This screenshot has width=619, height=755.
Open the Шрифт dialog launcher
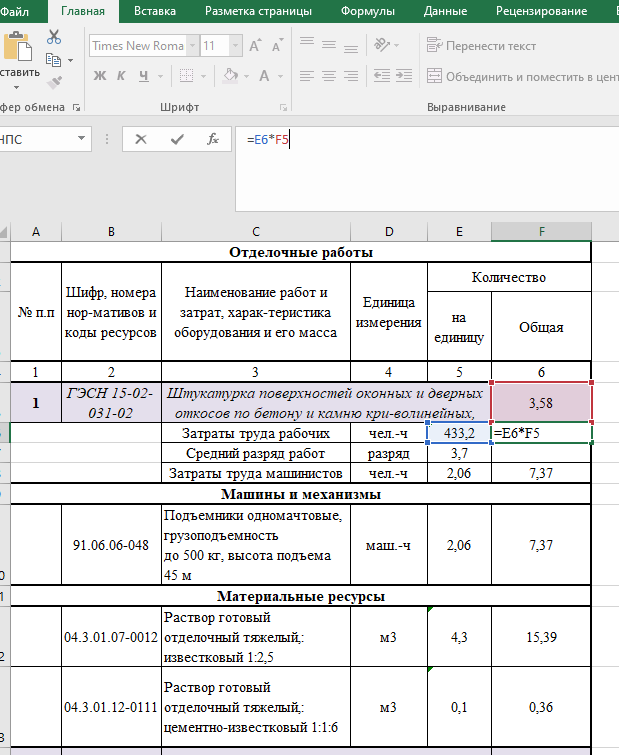[284, 107]
